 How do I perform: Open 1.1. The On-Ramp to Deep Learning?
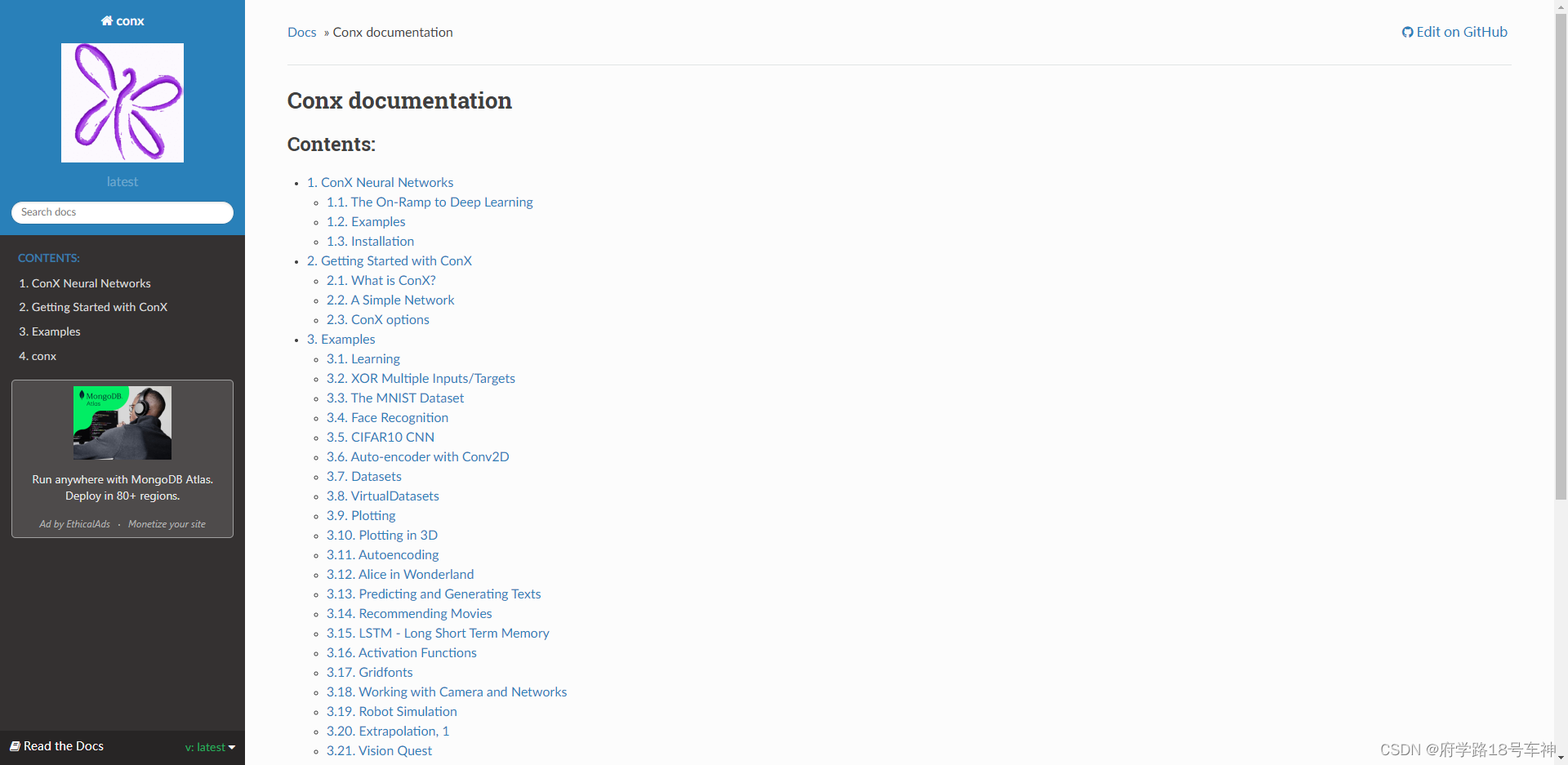pyautogui.click(x=430, y=202)
